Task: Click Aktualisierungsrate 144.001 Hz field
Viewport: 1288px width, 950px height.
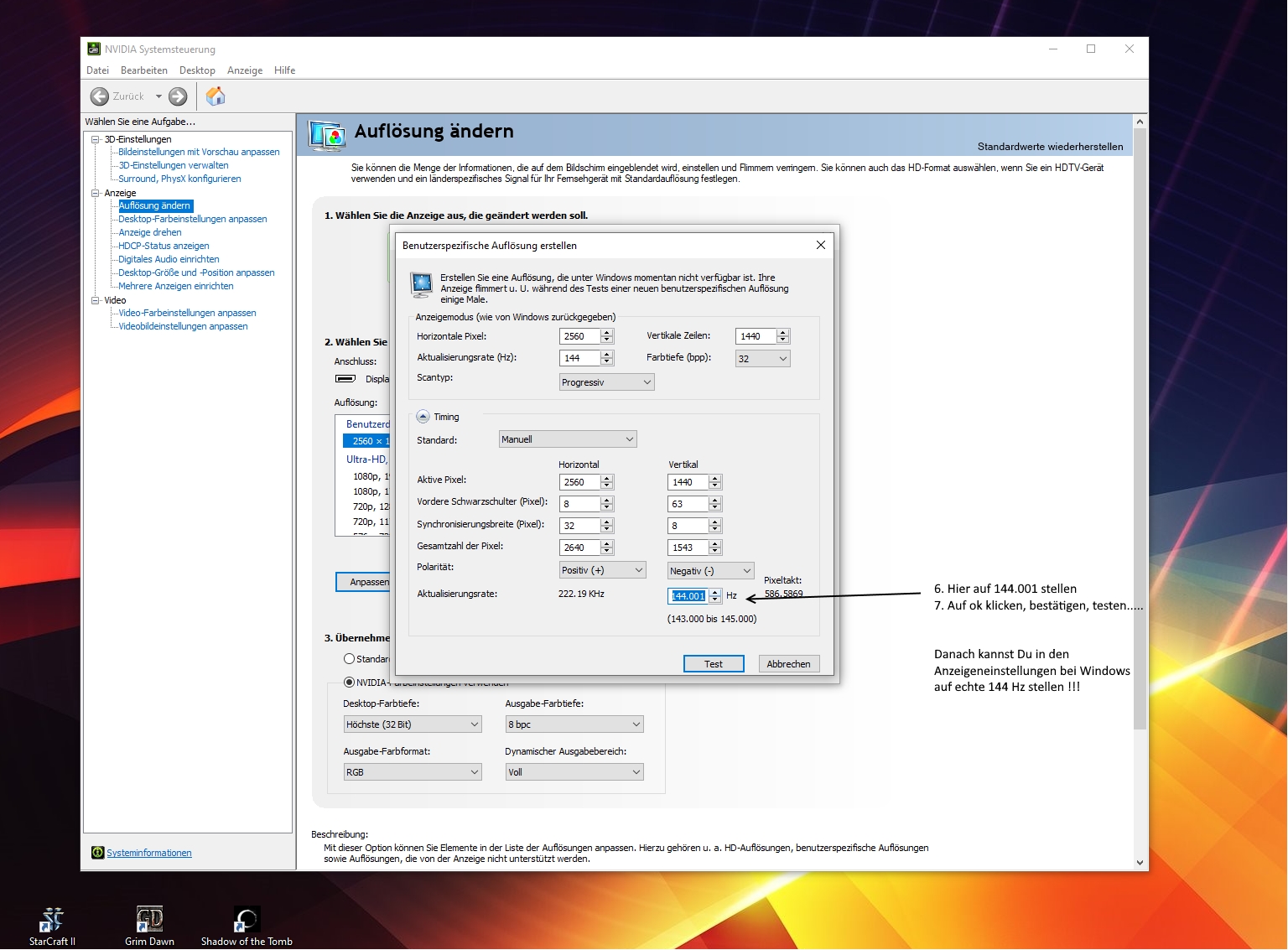Action: 688,596
